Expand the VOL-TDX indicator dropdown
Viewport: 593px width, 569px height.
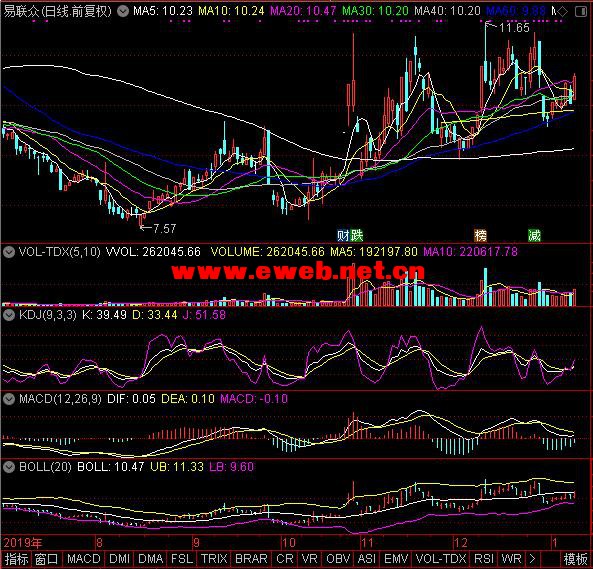tap(9, 252)
